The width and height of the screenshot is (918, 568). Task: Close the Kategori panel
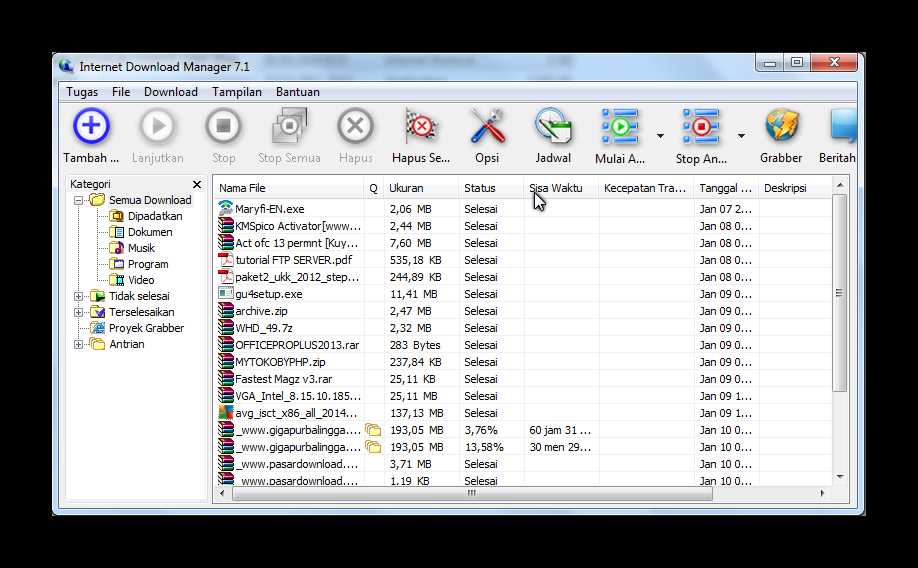pyautogui.click(x=197, y=184)
